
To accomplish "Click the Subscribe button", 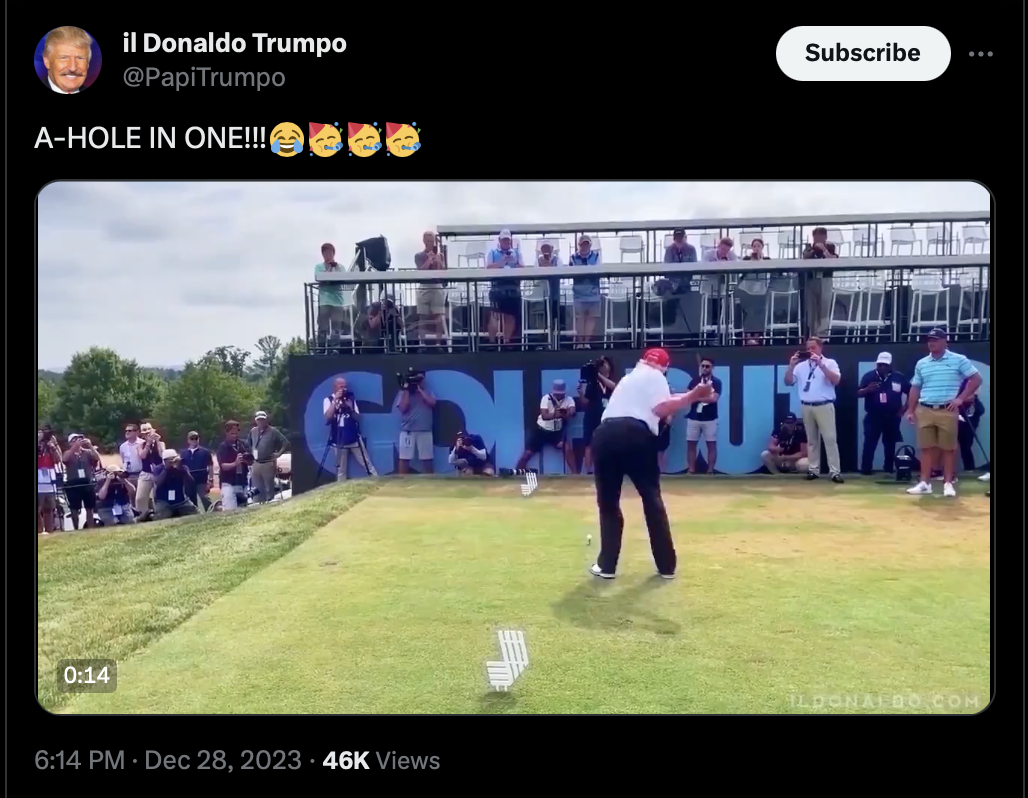I will (863, 53).
